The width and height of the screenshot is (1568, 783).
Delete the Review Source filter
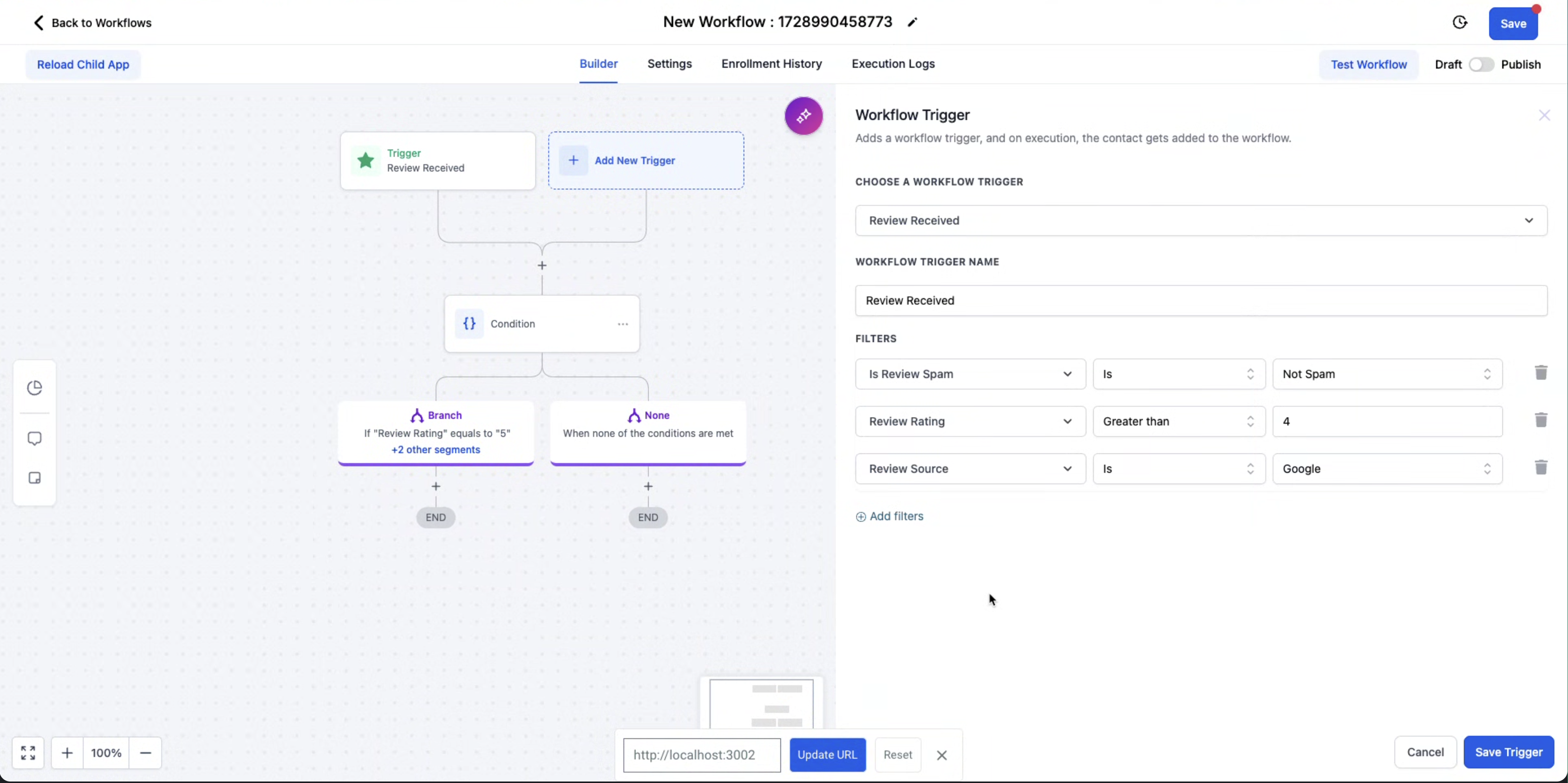click(x=1541, y=468)
